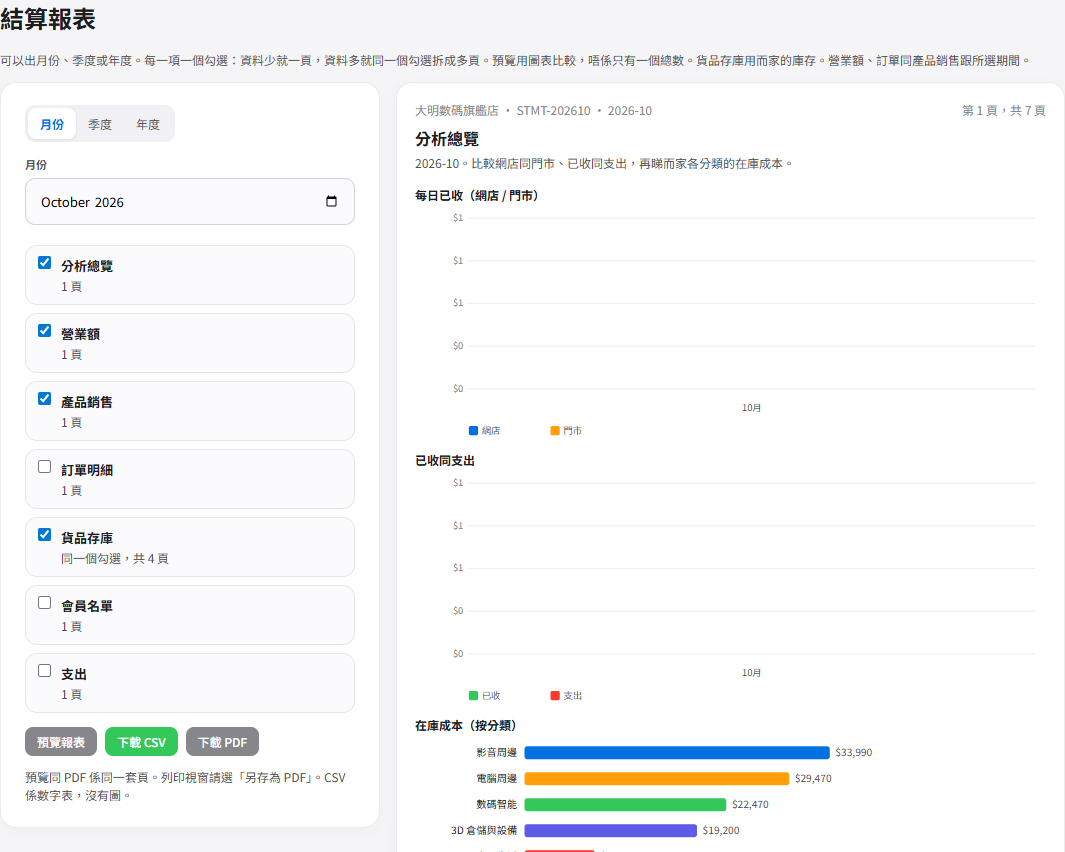
Task: Toggle the 已收 legend green swatch
Action: tap(473, 696)
